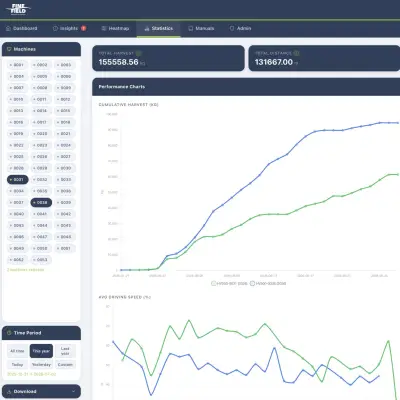Viewport: 400px width, 400px height.
Task: Deselect machine 0038 chip
Action: point(41,203)
